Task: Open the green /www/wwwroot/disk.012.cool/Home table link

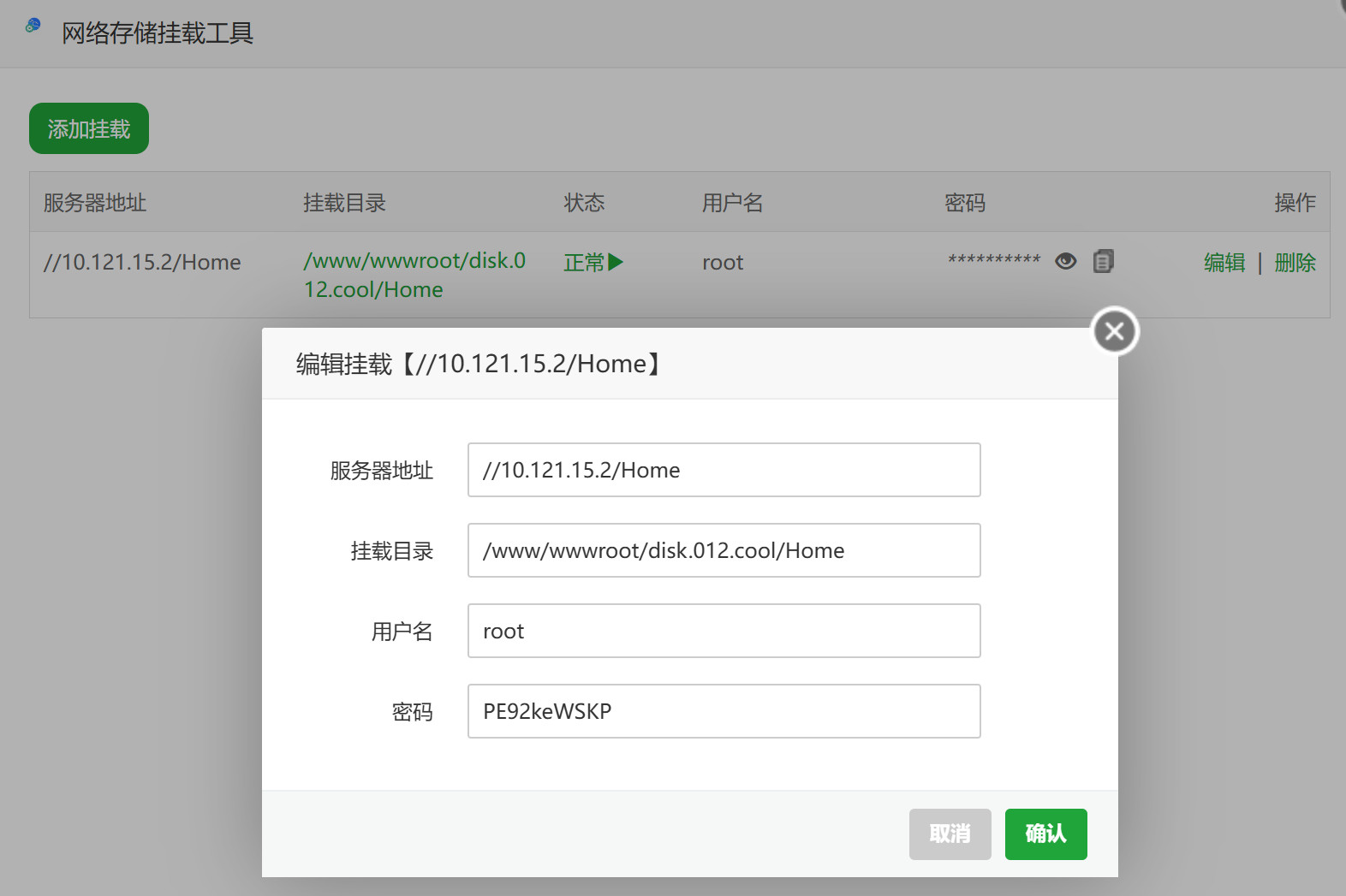Action: click(x=414, y=275)
